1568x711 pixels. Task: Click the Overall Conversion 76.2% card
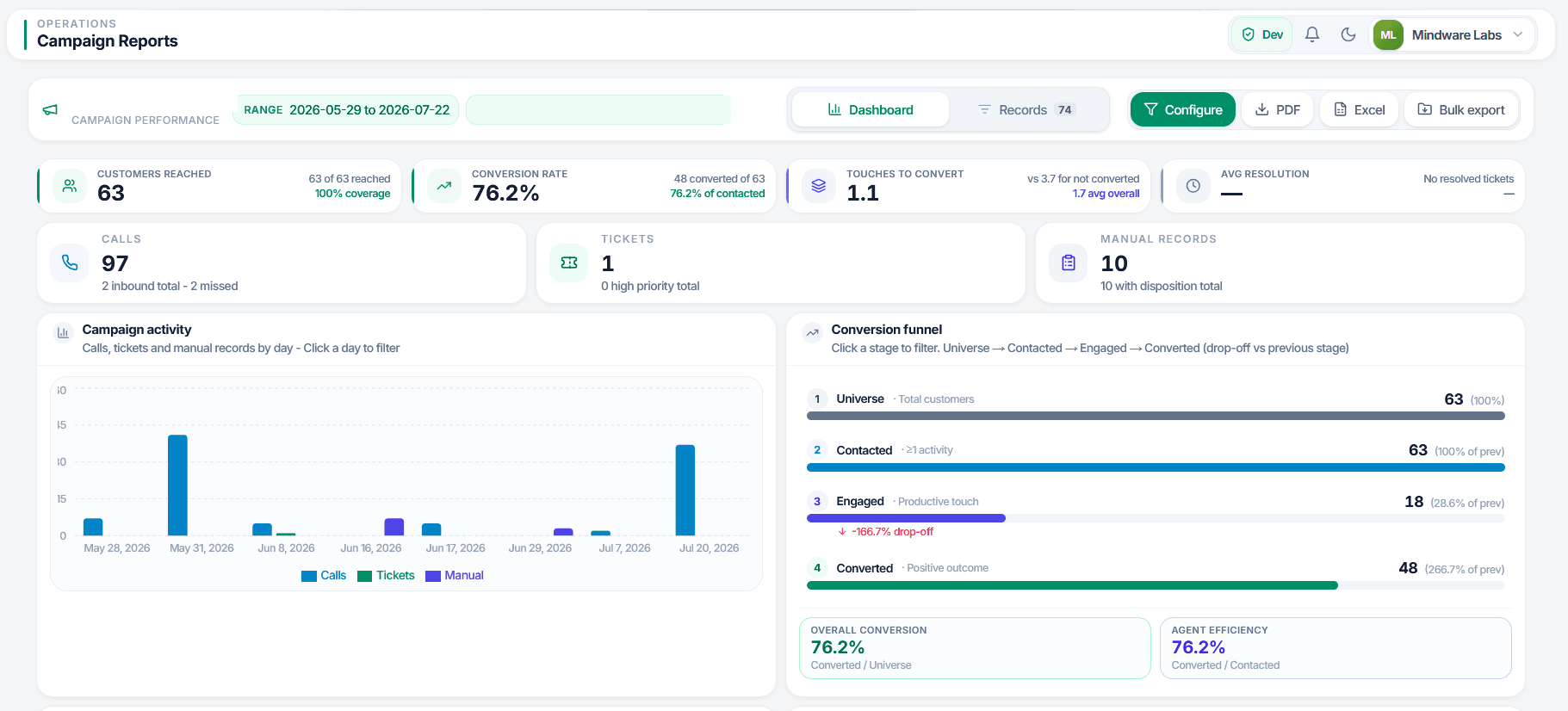pyautogui.click(x=975, y=648)
